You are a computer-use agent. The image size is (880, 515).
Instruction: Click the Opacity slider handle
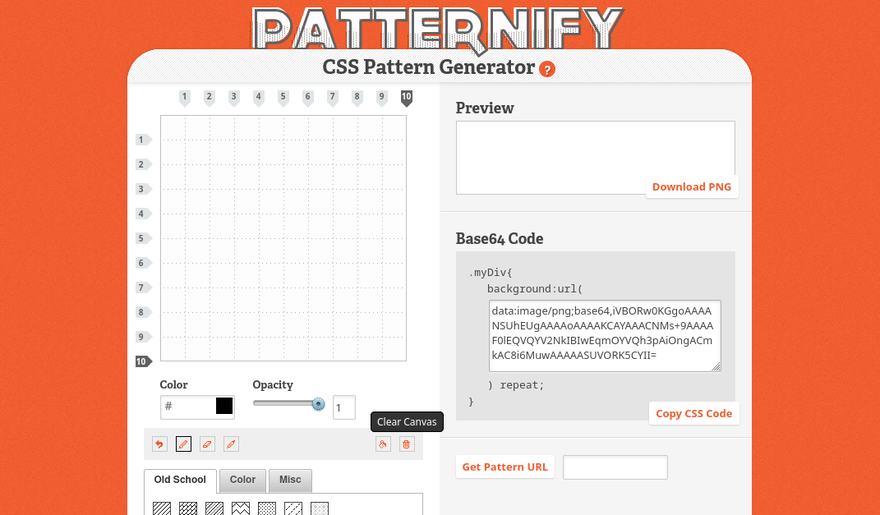coord(318,403)
